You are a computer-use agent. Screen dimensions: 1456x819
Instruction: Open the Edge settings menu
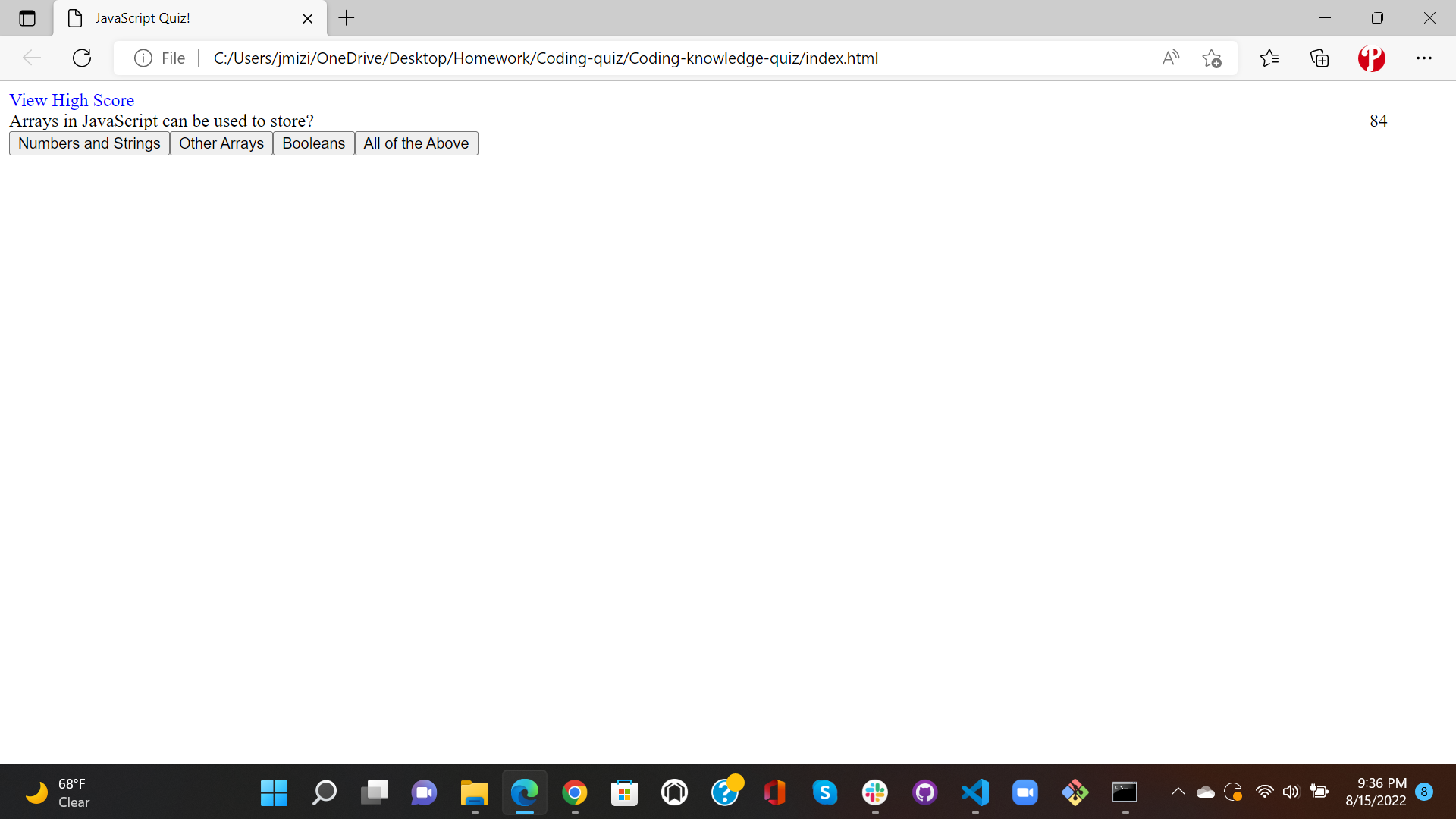click(x=1425, y=58)
